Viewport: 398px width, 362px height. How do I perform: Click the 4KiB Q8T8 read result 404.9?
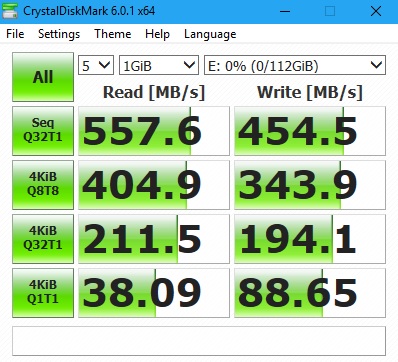point(154,185)
